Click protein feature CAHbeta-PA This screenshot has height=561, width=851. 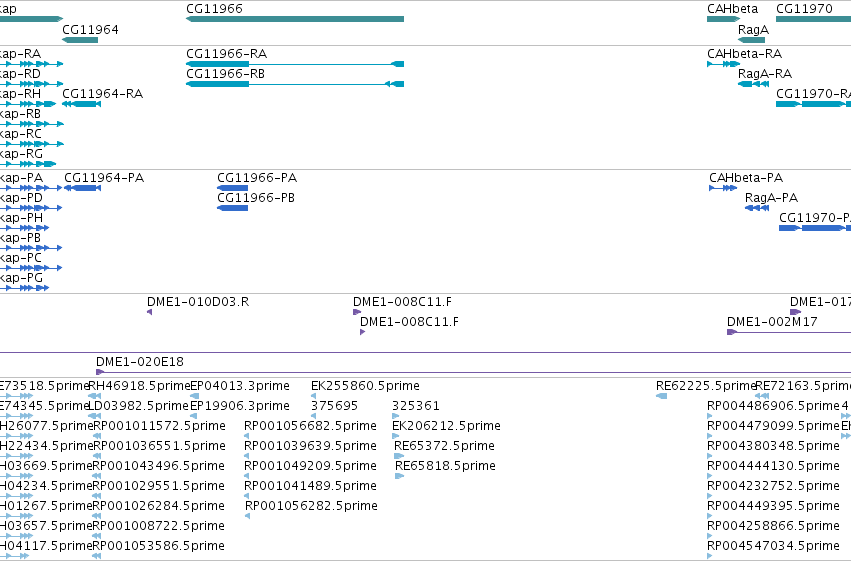pyautogui.click(x=723, y=188)
